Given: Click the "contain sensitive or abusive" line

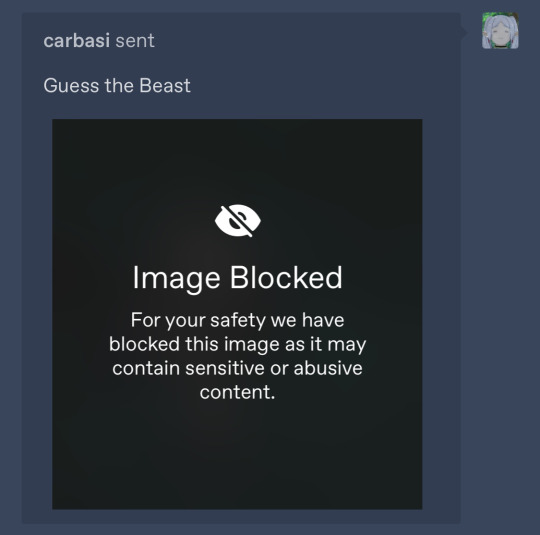Looking at the screenshot, I should coord(237,368).
